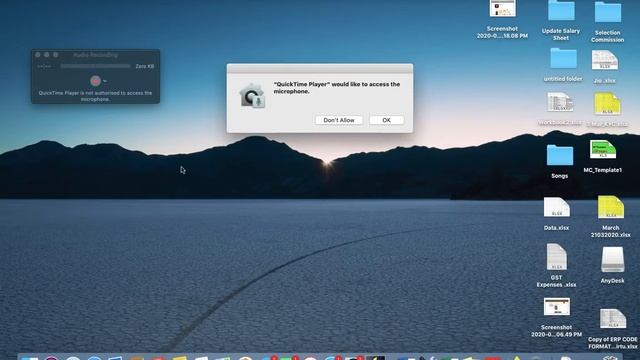Click the 'AnyDesk' name label
Screen dimensions: 640x360
pyautogui.click(x=612, y=281)
